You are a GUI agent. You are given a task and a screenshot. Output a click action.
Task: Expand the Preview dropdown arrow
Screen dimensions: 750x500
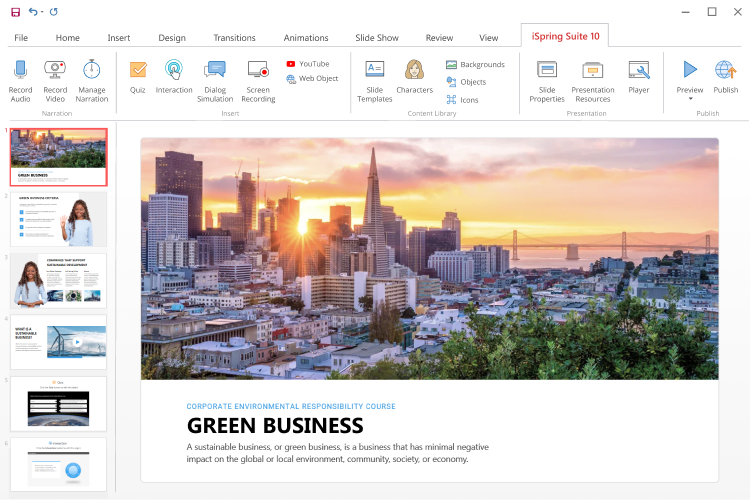pos(690,99)
